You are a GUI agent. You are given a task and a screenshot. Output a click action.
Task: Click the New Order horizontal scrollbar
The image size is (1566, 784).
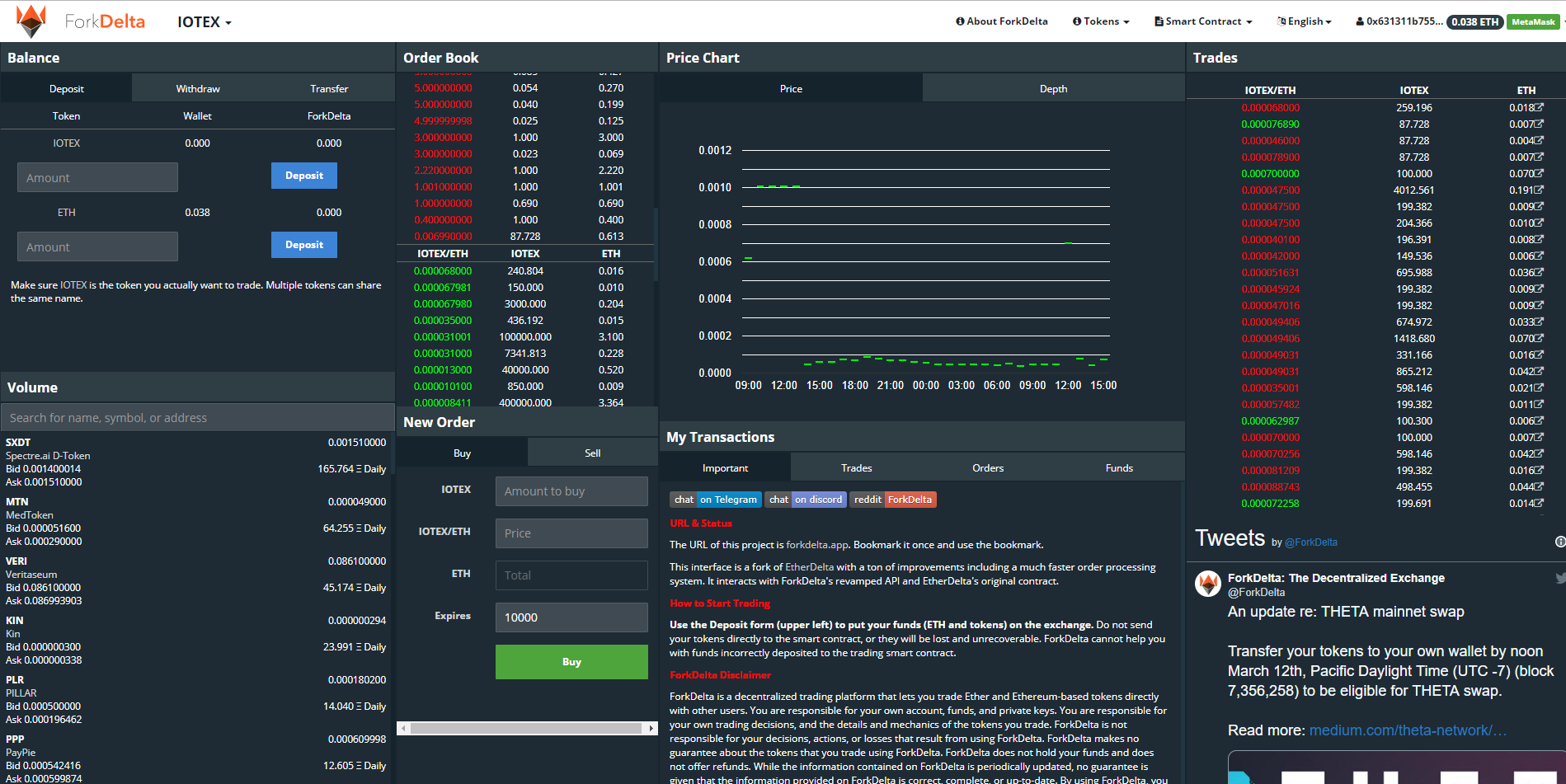(527, 728)
